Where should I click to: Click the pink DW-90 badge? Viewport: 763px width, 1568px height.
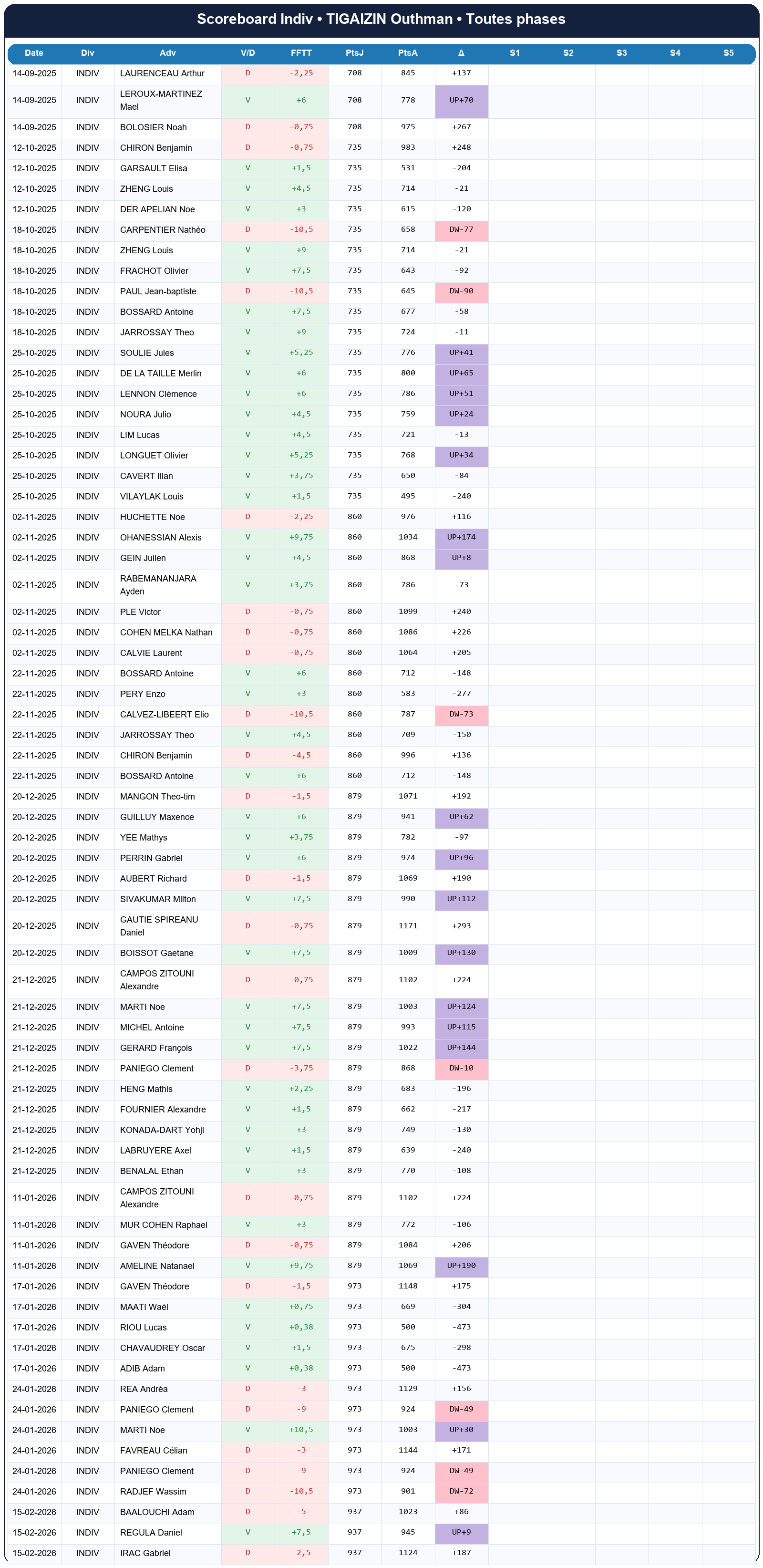pyautogui.click(x=461, y=291)
